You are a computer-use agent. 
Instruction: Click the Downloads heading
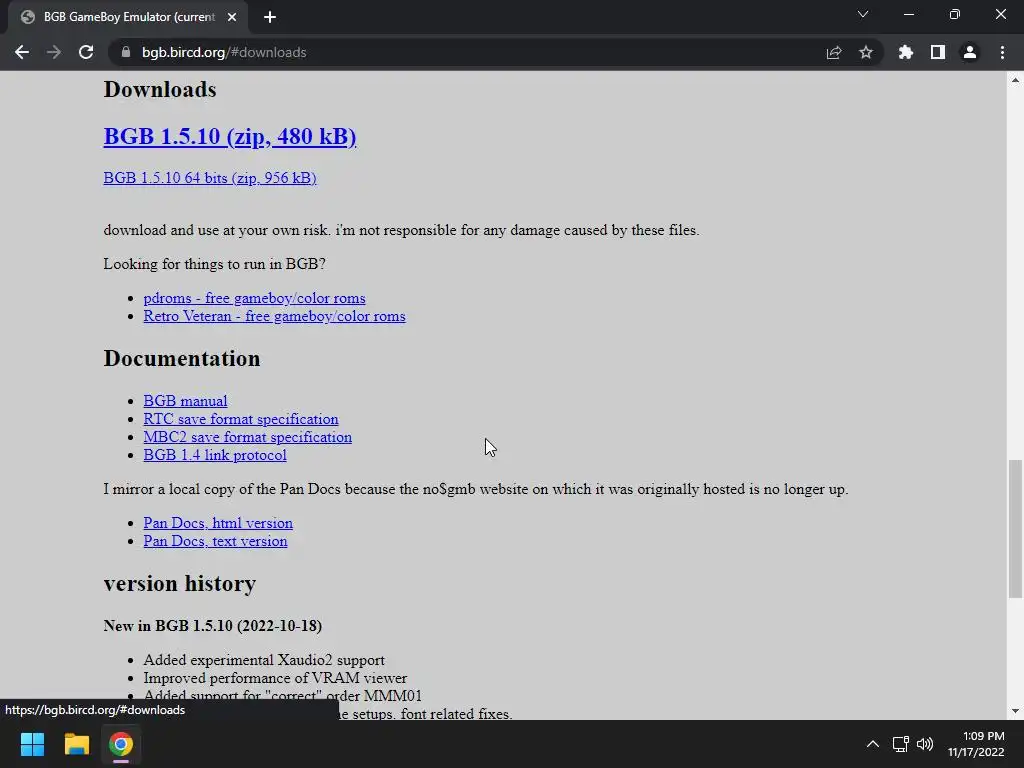[160, 89]
